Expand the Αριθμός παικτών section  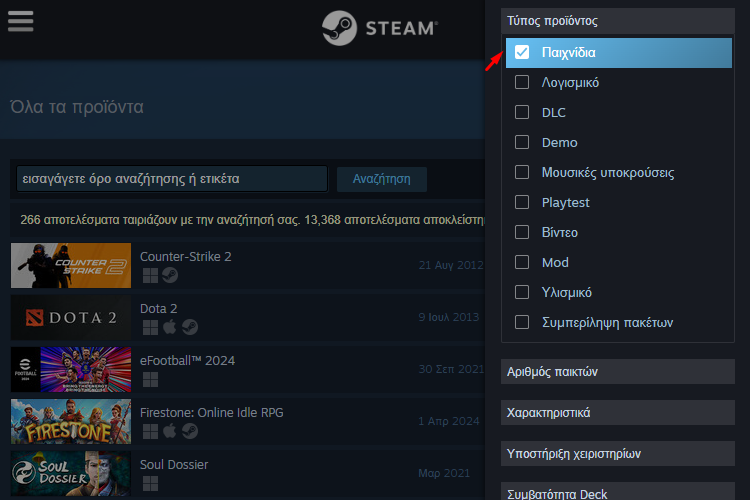pyautogui.click(x=618, y=372)
